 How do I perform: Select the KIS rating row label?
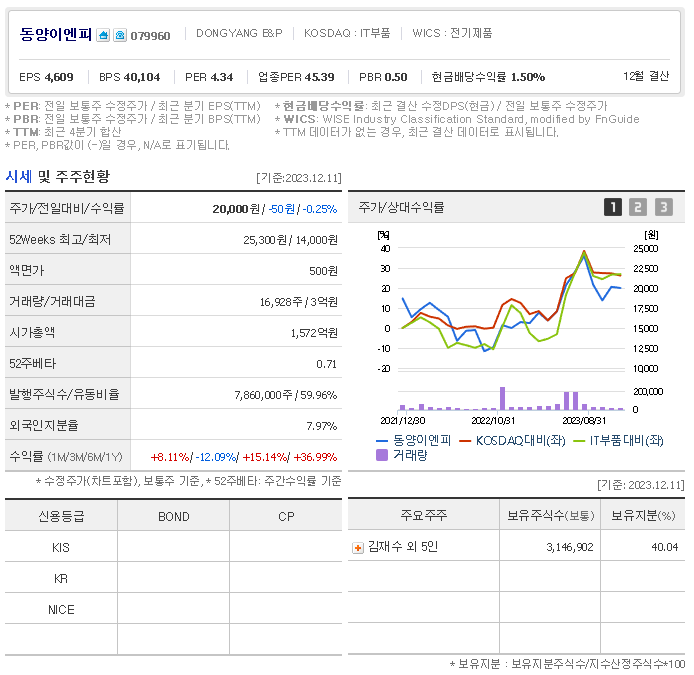tap(61, 548)
